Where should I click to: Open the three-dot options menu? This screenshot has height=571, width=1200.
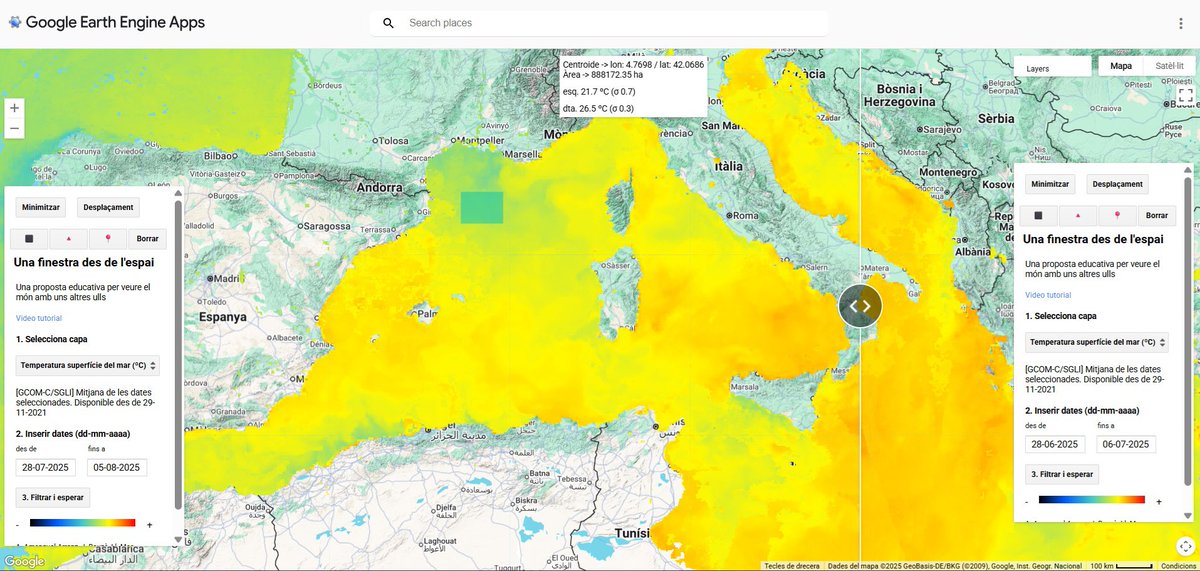pos(1180,23)
